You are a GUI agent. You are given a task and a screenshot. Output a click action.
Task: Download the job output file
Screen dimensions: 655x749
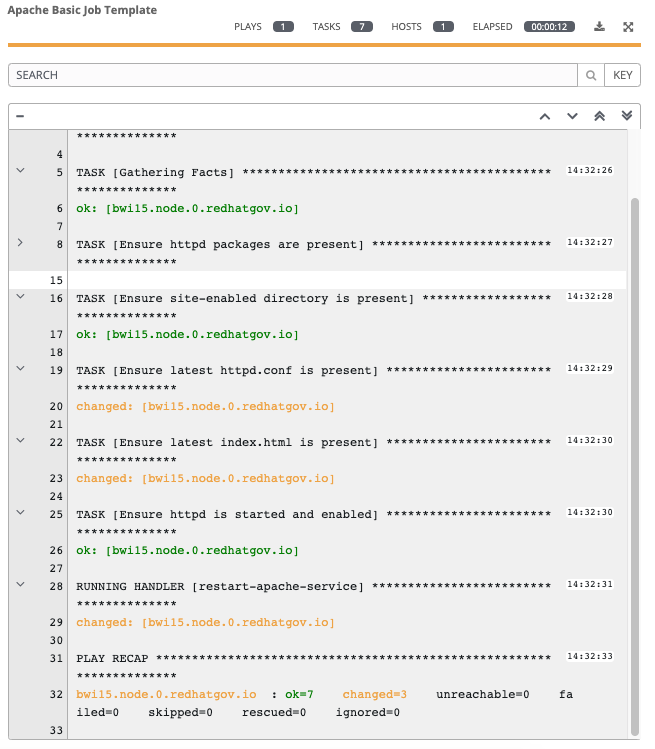[599, 27]
